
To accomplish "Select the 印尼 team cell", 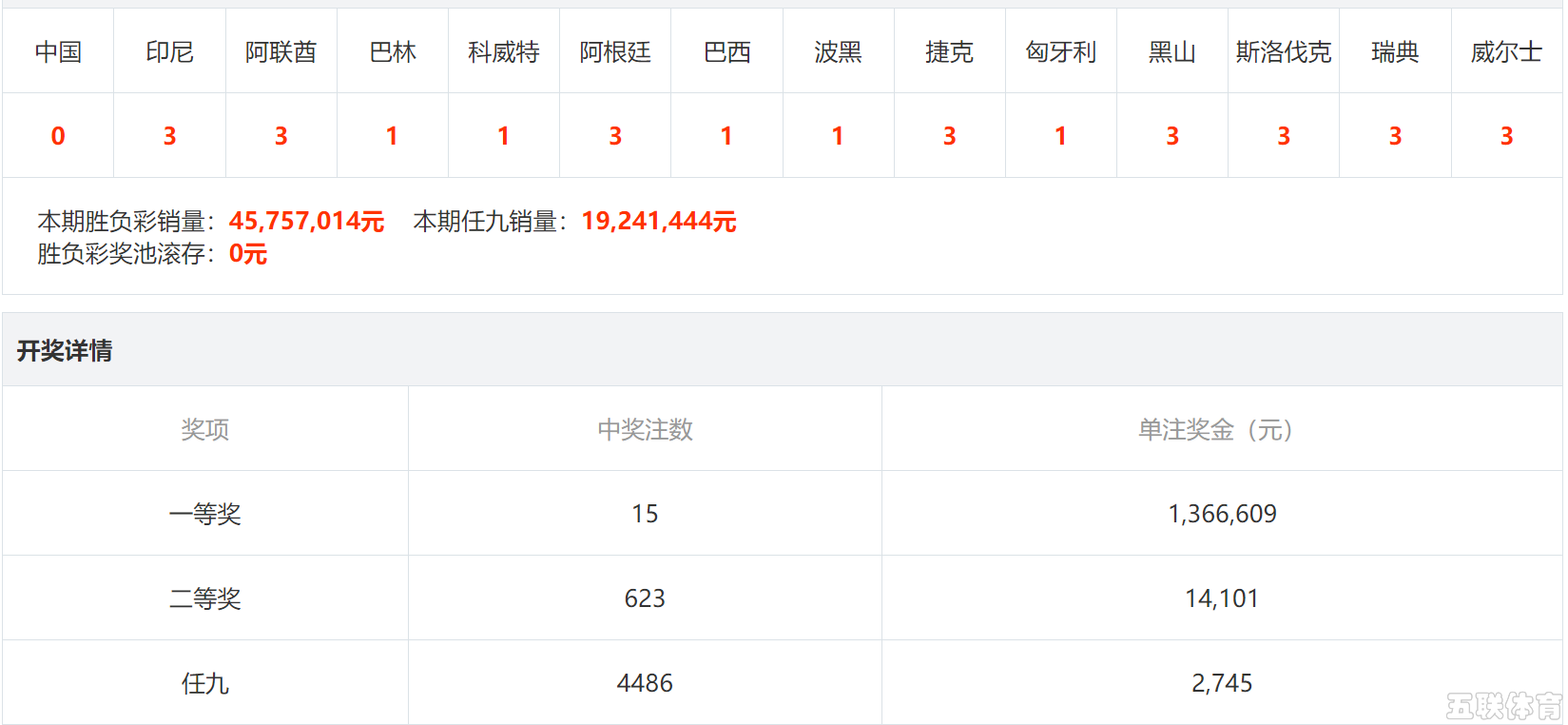I will coord(169,51).
